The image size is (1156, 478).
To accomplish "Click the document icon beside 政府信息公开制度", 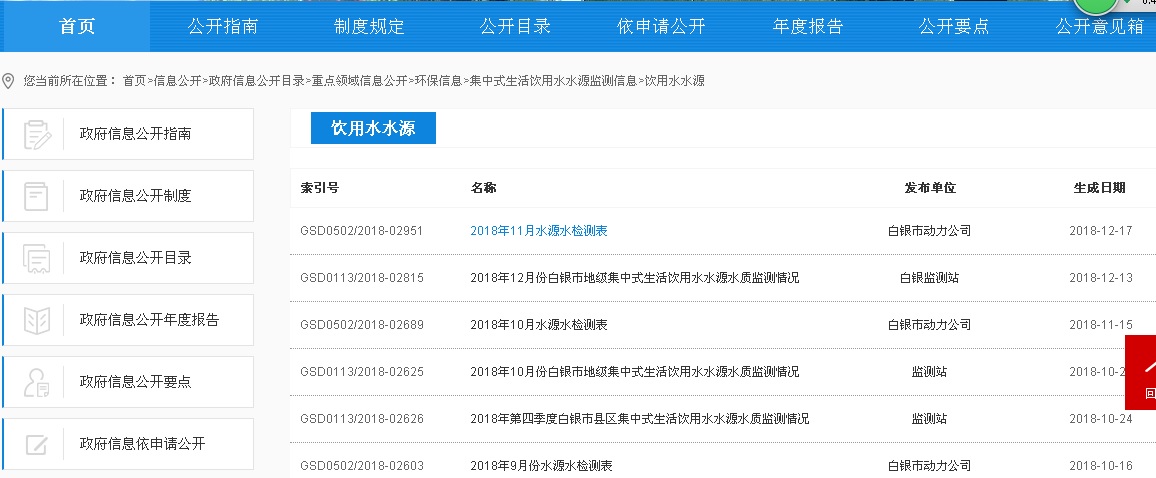I will 37,196.
